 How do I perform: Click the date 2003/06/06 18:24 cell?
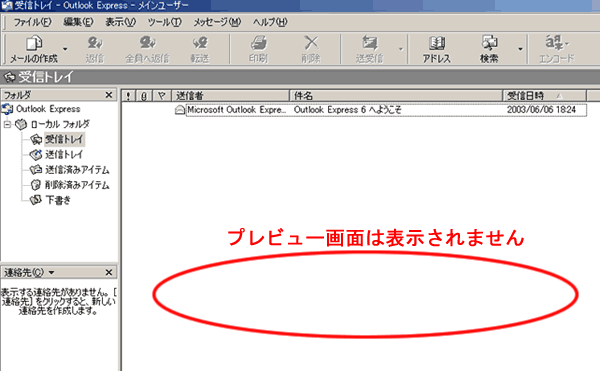click(541, 110)
